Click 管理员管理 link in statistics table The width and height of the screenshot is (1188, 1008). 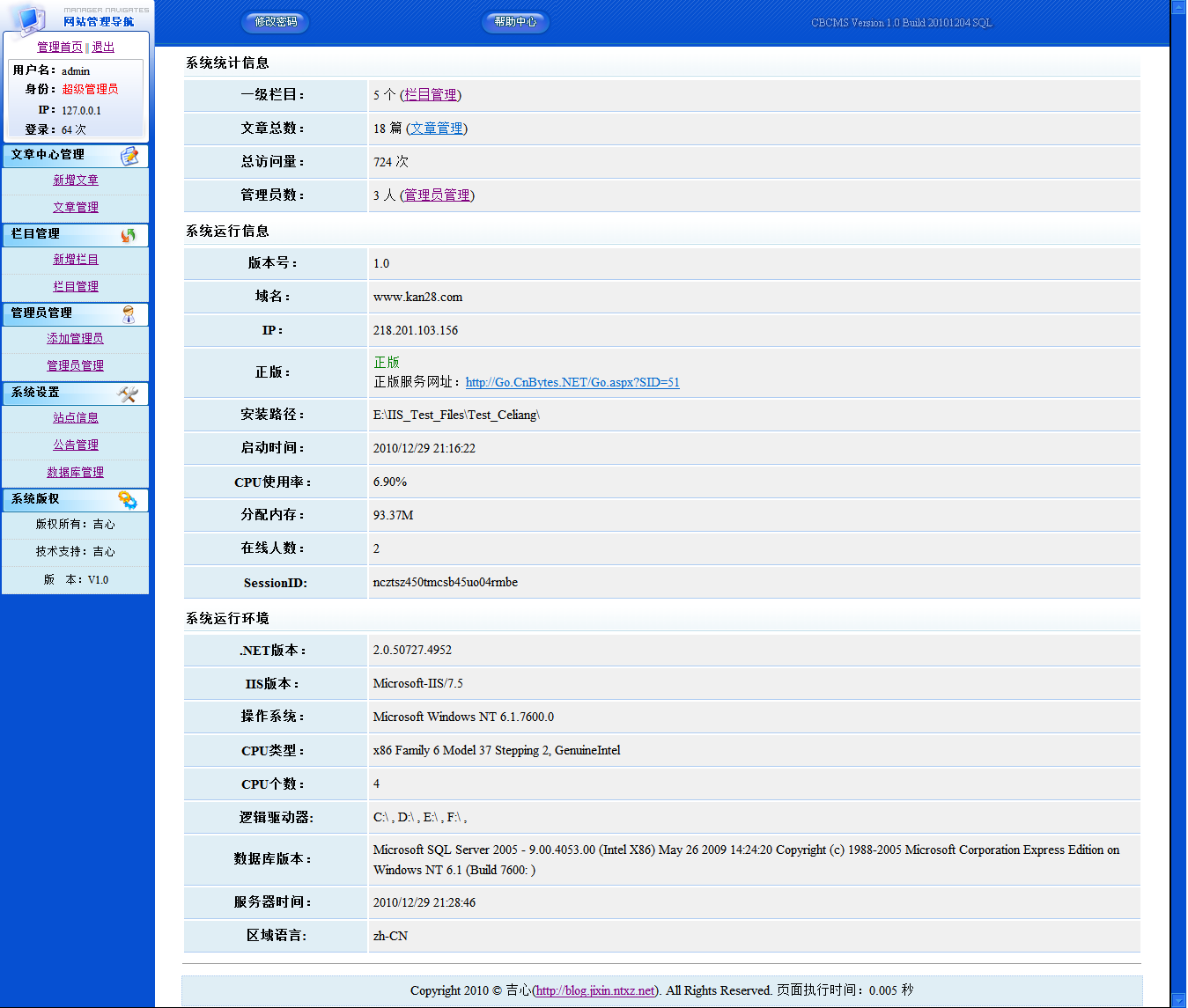437,195
